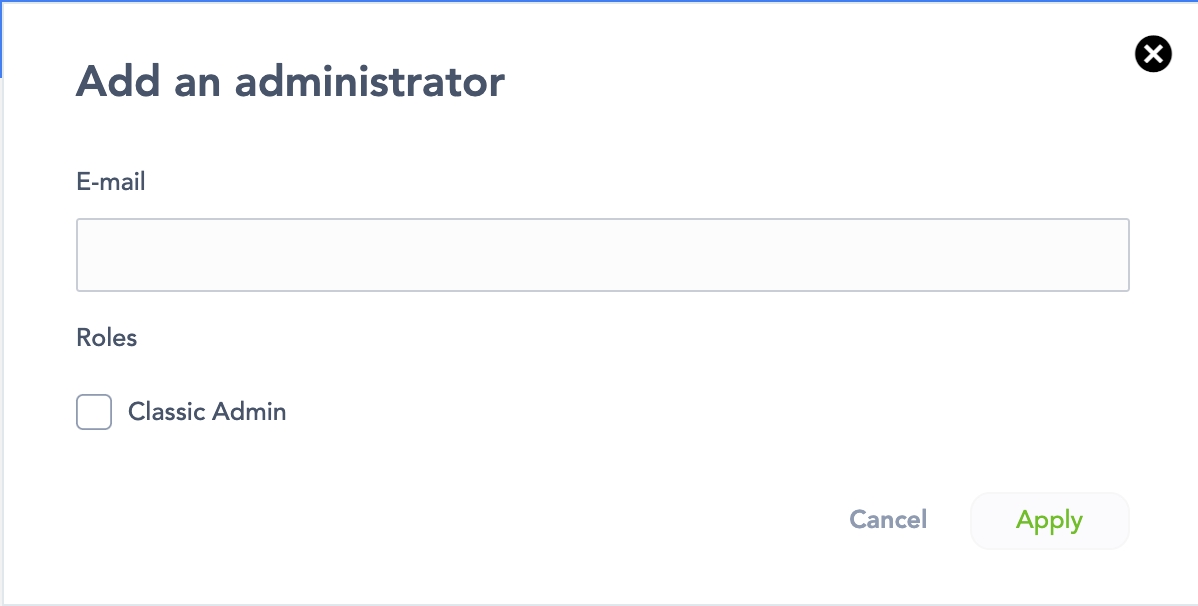The width and height of the screenshot is (1198, 606).
Task: Click the Roles section label
Action: click(x=107, y=338)
